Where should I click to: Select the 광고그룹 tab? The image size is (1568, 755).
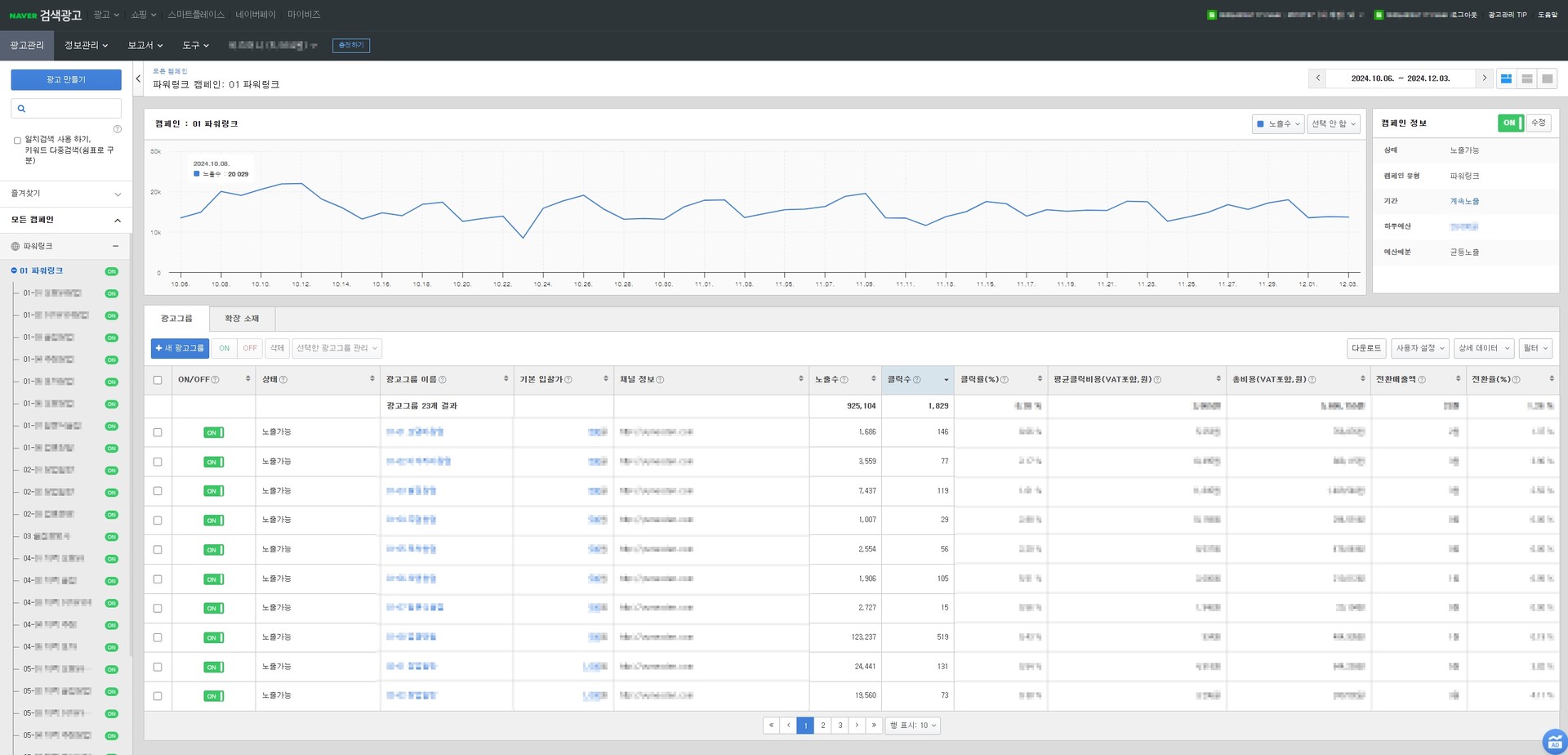click(176, 319)
